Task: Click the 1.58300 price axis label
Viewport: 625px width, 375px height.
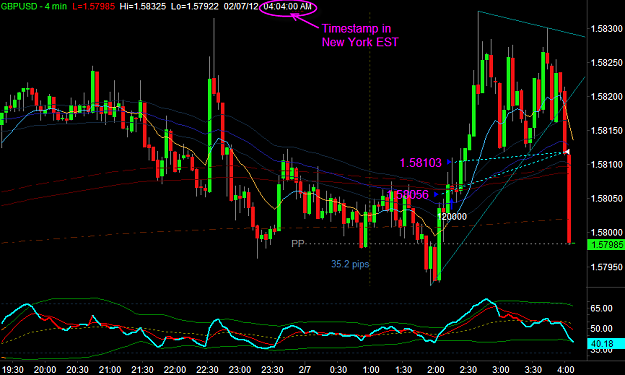Action: click(x=607, y=29)
